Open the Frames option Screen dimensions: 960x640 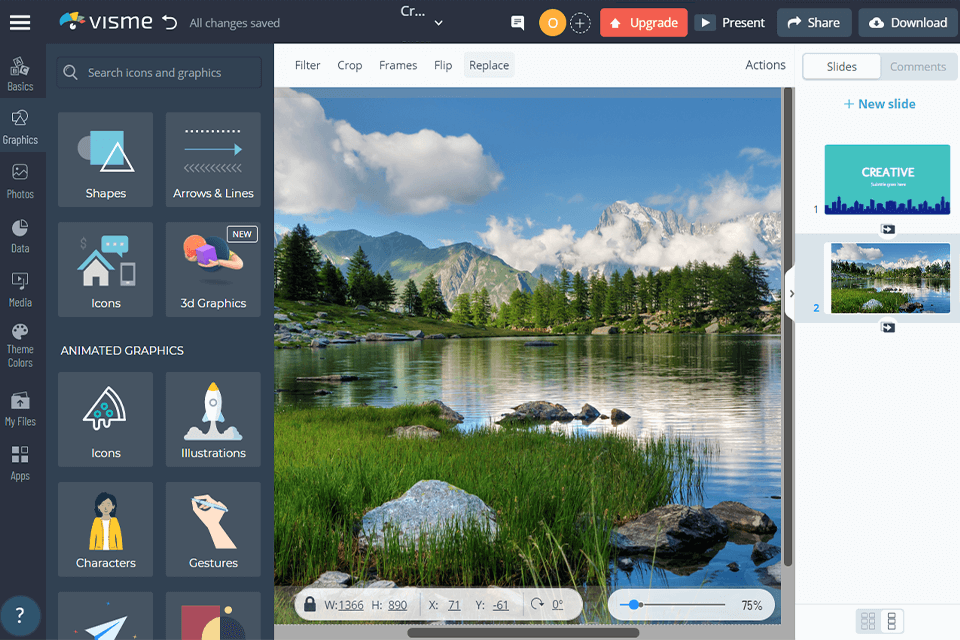pyautogui.click(x=398, y=65)
